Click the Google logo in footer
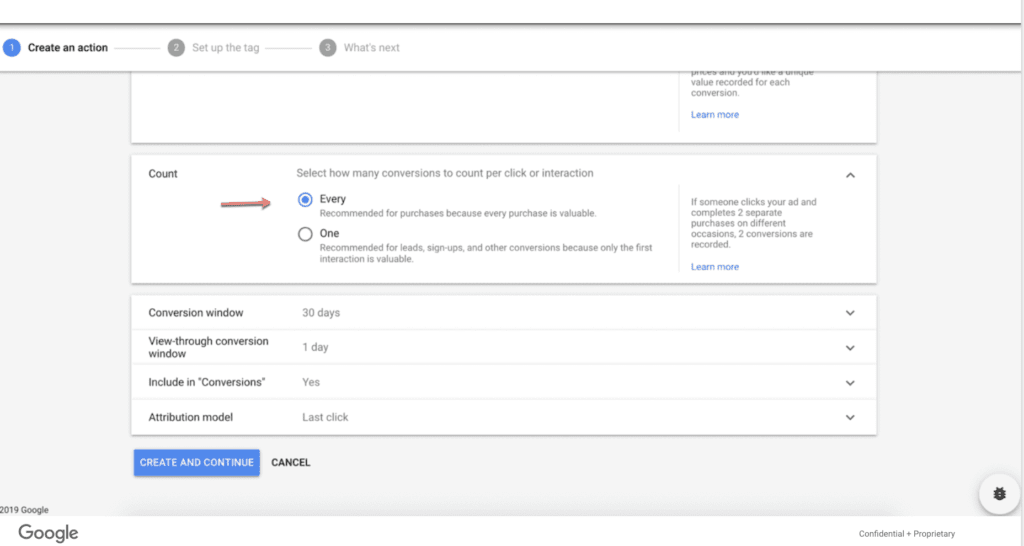Screen dimensions: 1024x546 click(x=48, y=533)
